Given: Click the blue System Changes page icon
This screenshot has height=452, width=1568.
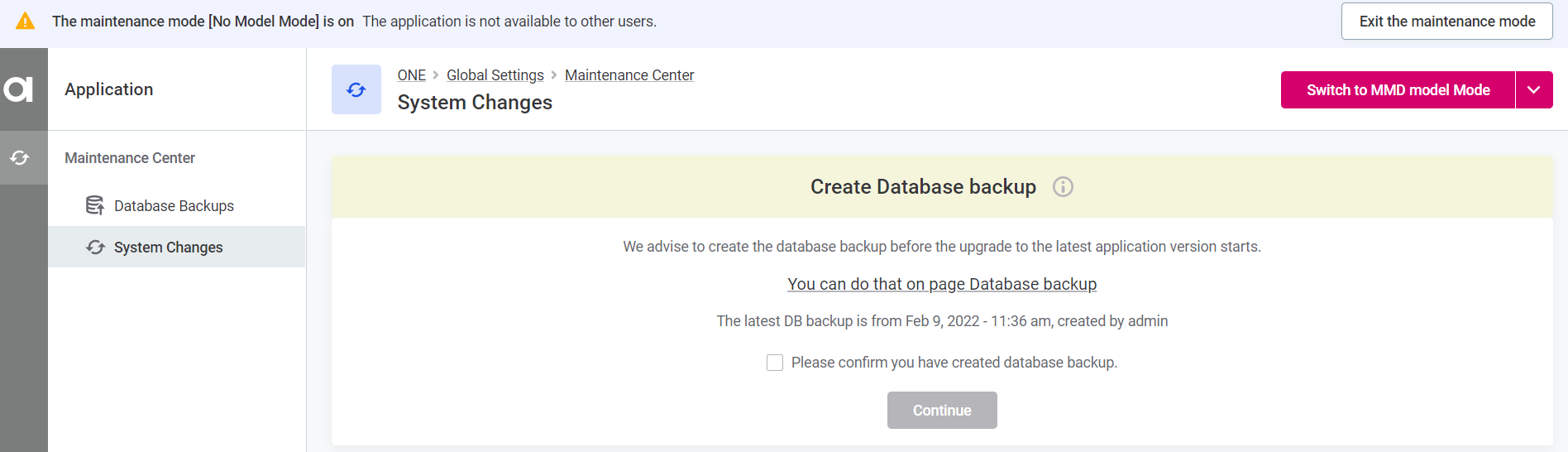Looking at the screenshot, I should (x=356, y=89).
